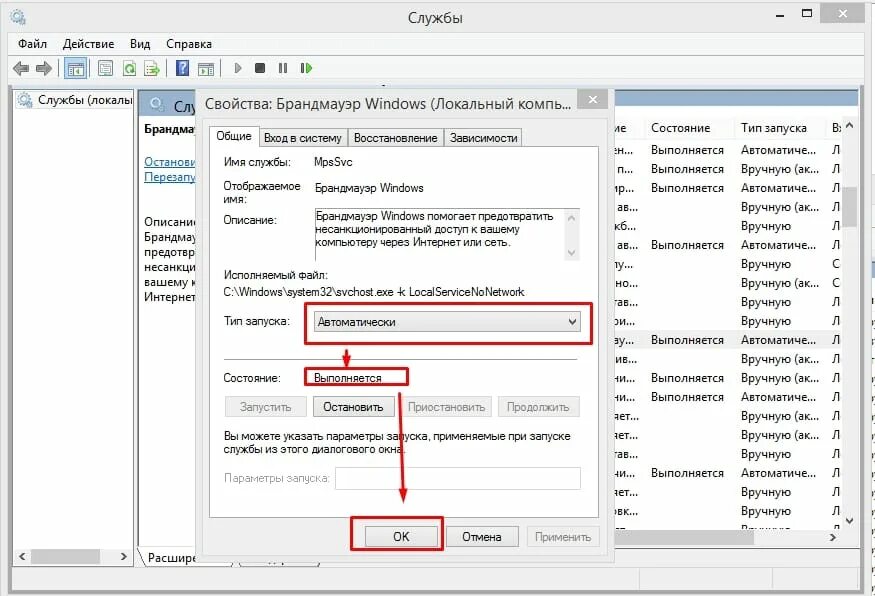Click the MpsSvc service name text

coord(333,162)
